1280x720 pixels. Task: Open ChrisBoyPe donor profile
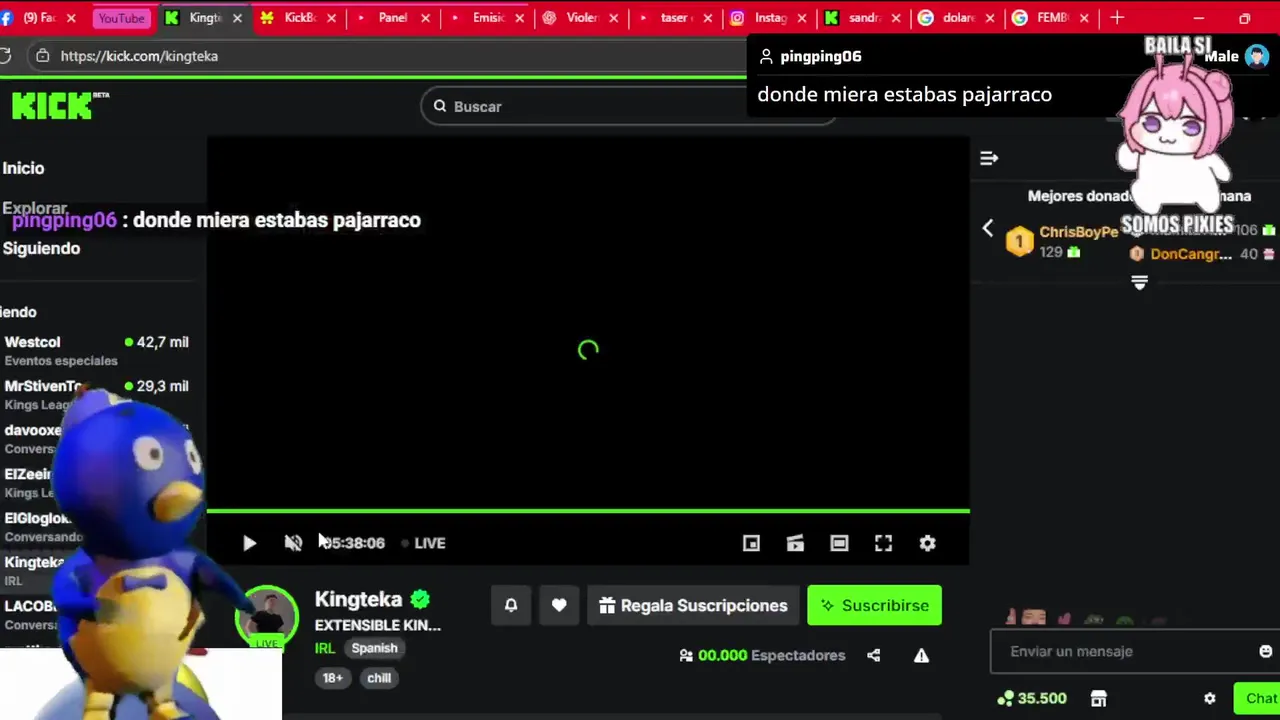[1078, 231]
